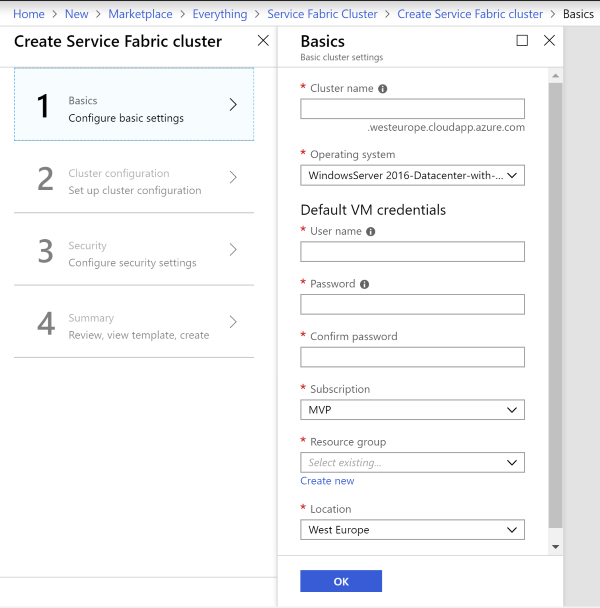Viewport: 600px width, 608px height.
Task: Expand the Subscription dropdown showing MVP
Action: pyautogui.click(x=412, y=410)
